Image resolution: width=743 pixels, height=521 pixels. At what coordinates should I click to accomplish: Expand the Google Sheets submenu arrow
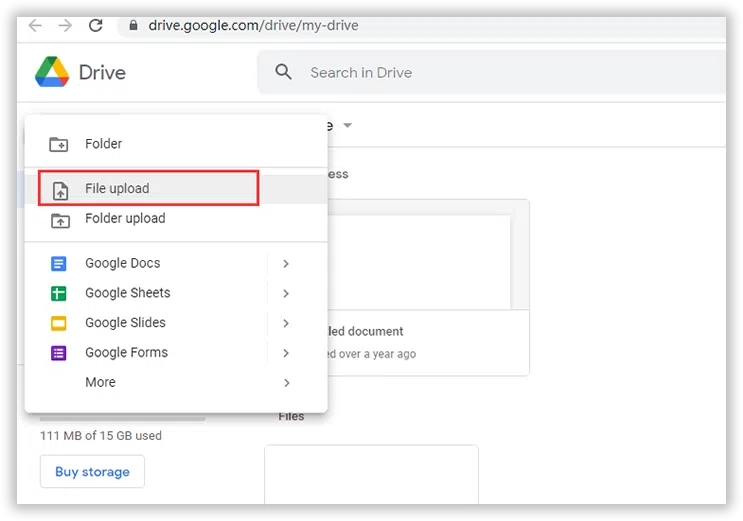coord(286,294)
